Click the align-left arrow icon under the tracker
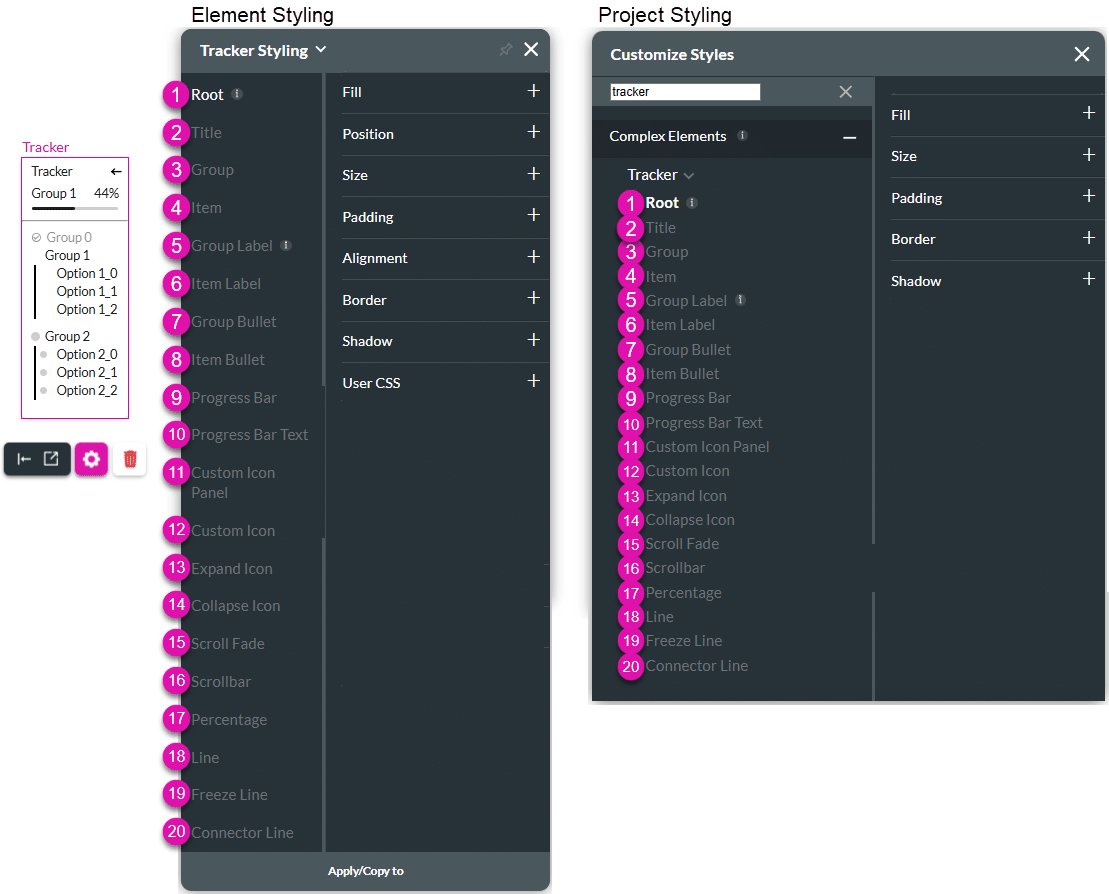 coord(25,459)
